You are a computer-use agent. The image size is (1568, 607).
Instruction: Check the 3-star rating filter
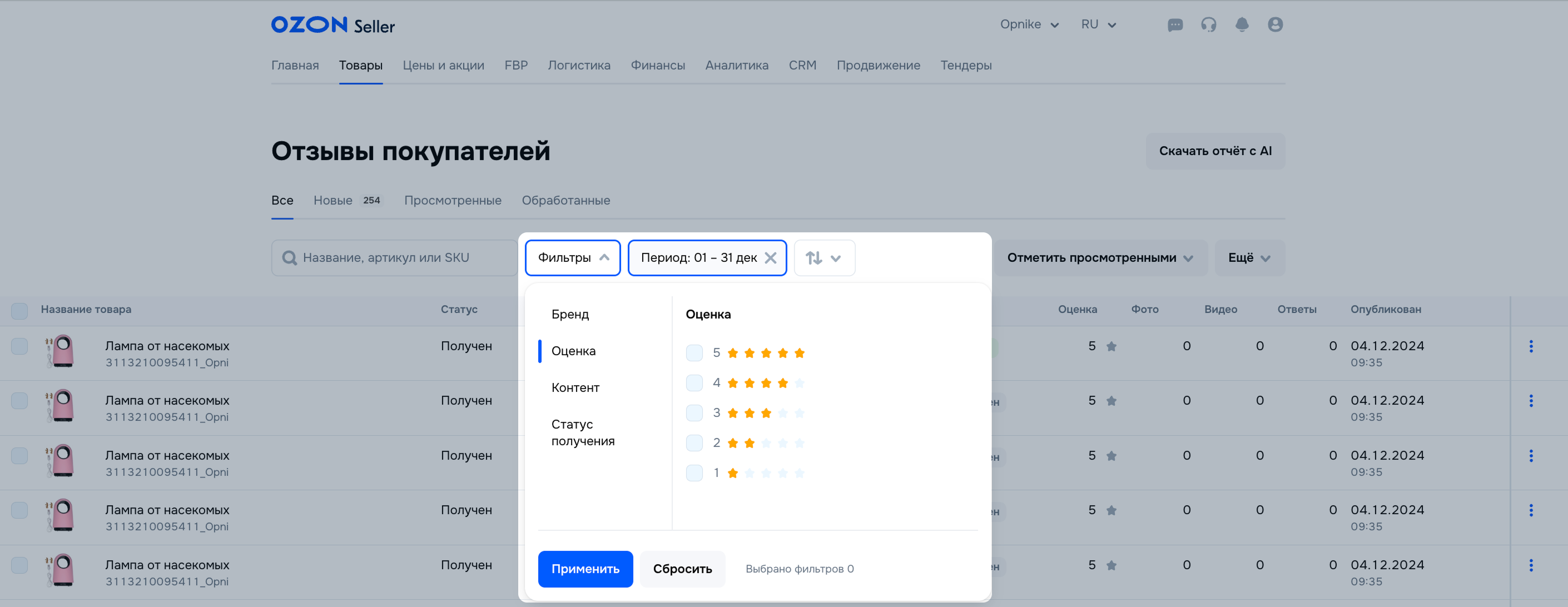click(694, 413)
